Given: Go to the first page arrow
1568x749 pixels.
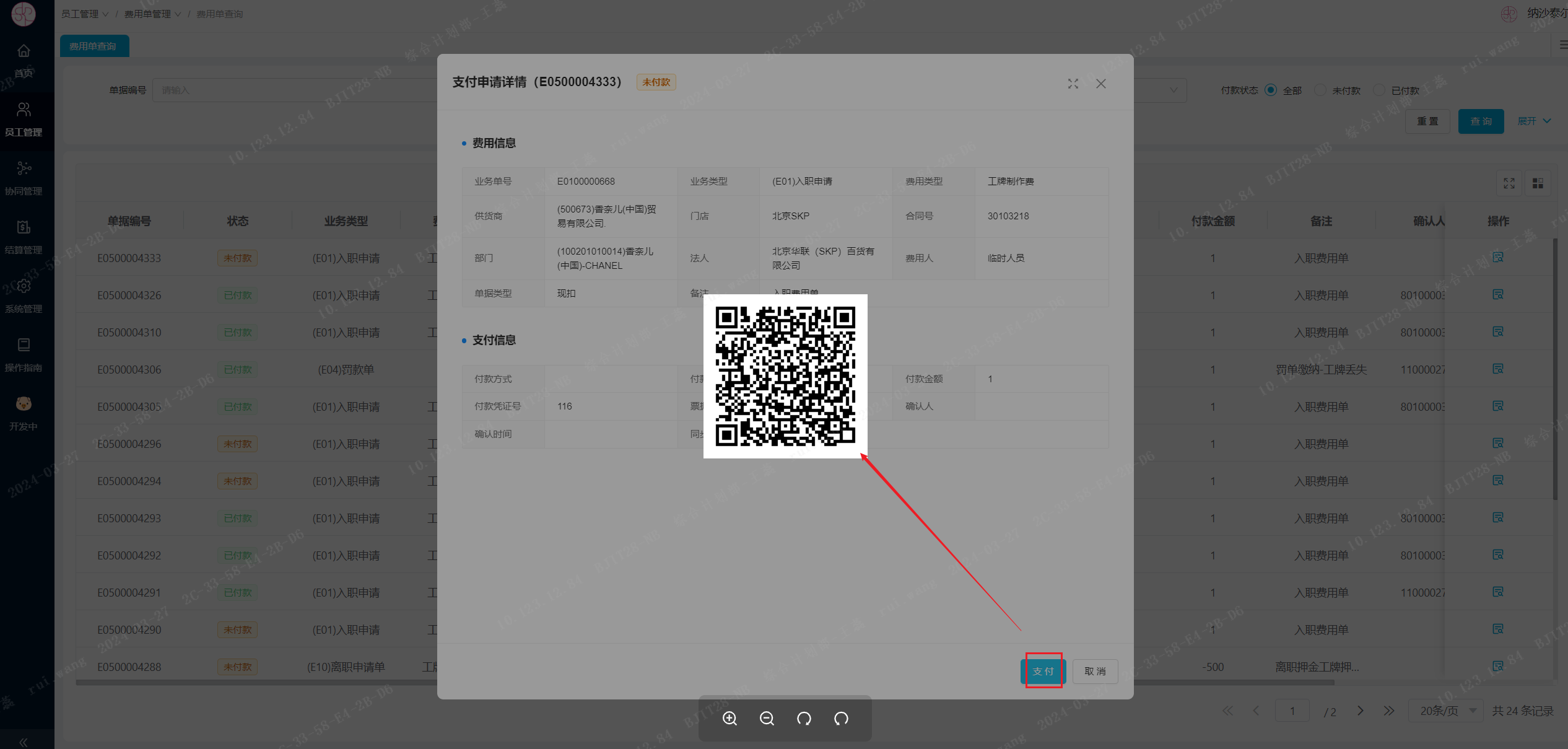Looking at the screenshot, I should click(x=1227, y=711).
